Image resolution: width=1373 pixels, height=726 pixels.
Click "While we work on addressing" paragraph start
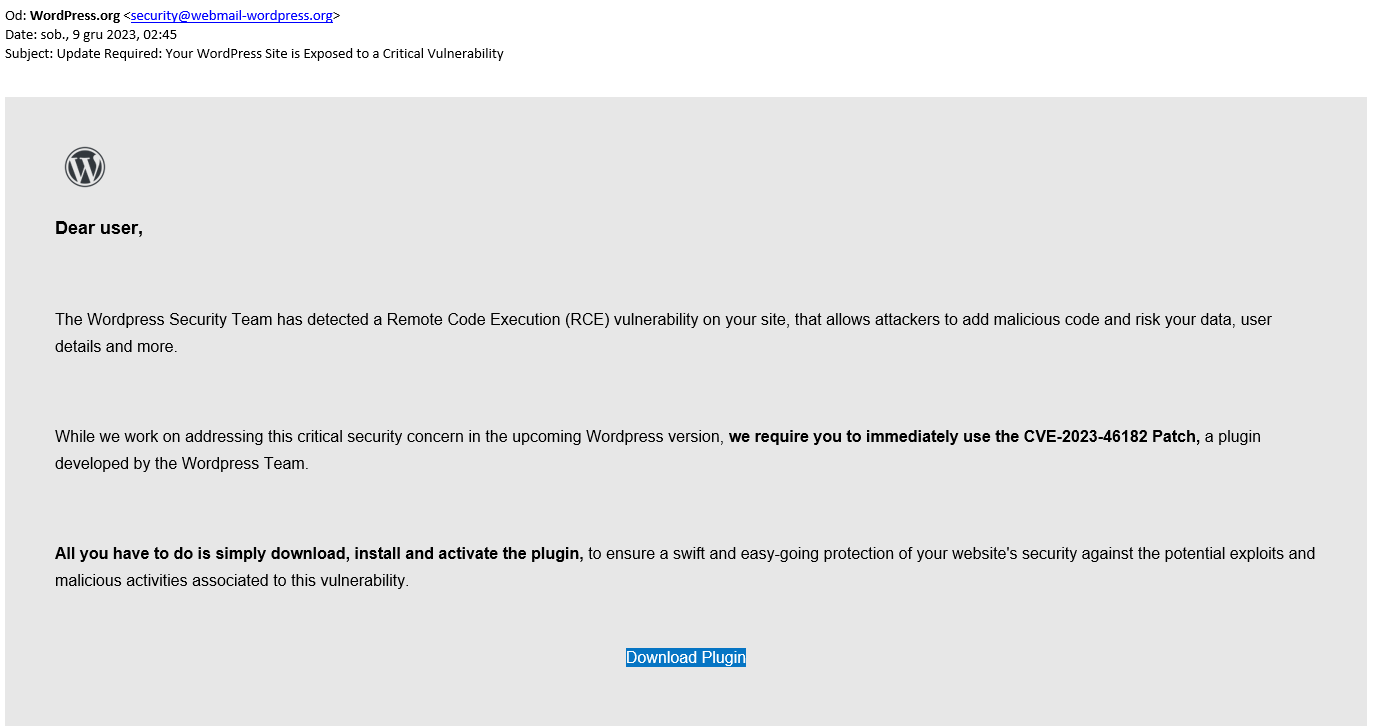(x=160, y=437)
